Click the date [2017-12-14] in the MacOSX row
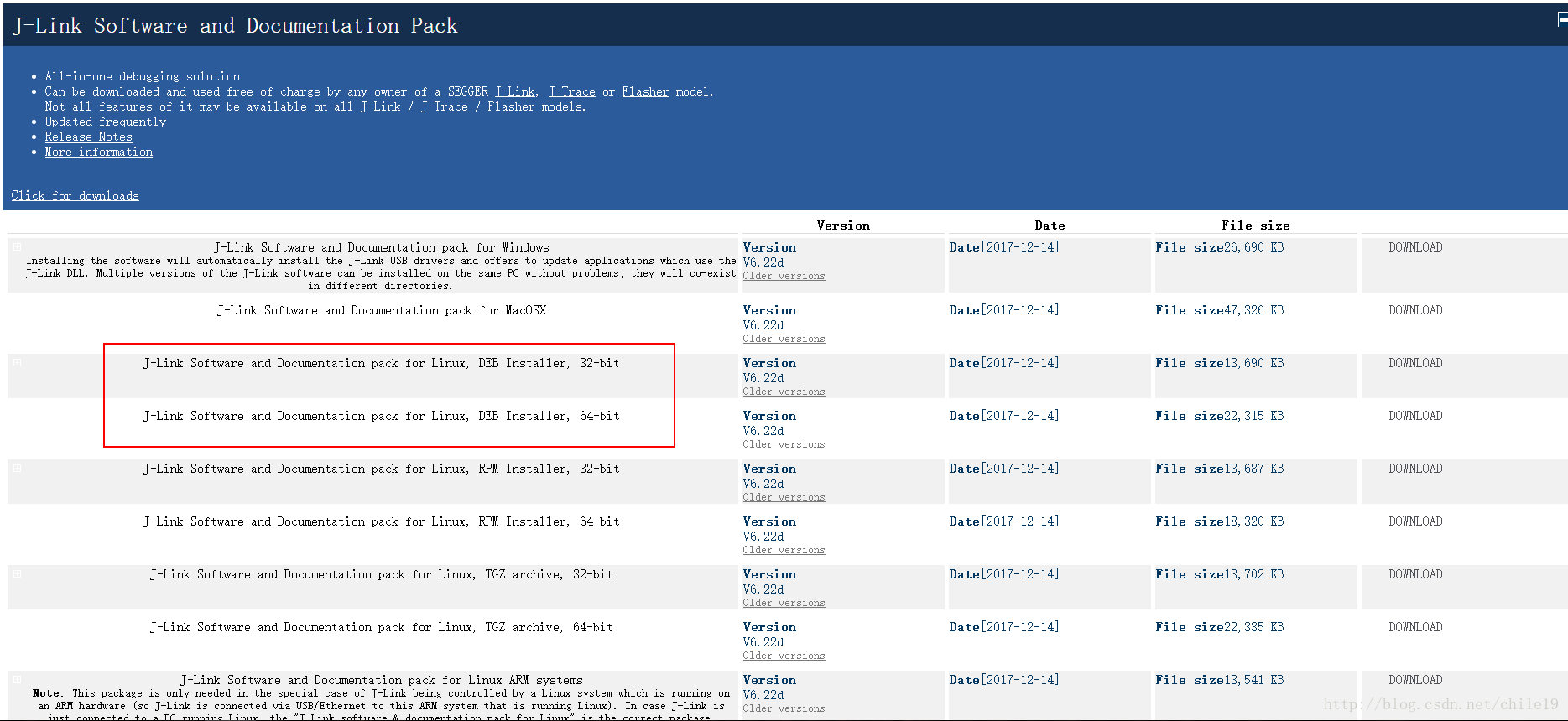The image size is (1568, 721). tap(1019, 310)
